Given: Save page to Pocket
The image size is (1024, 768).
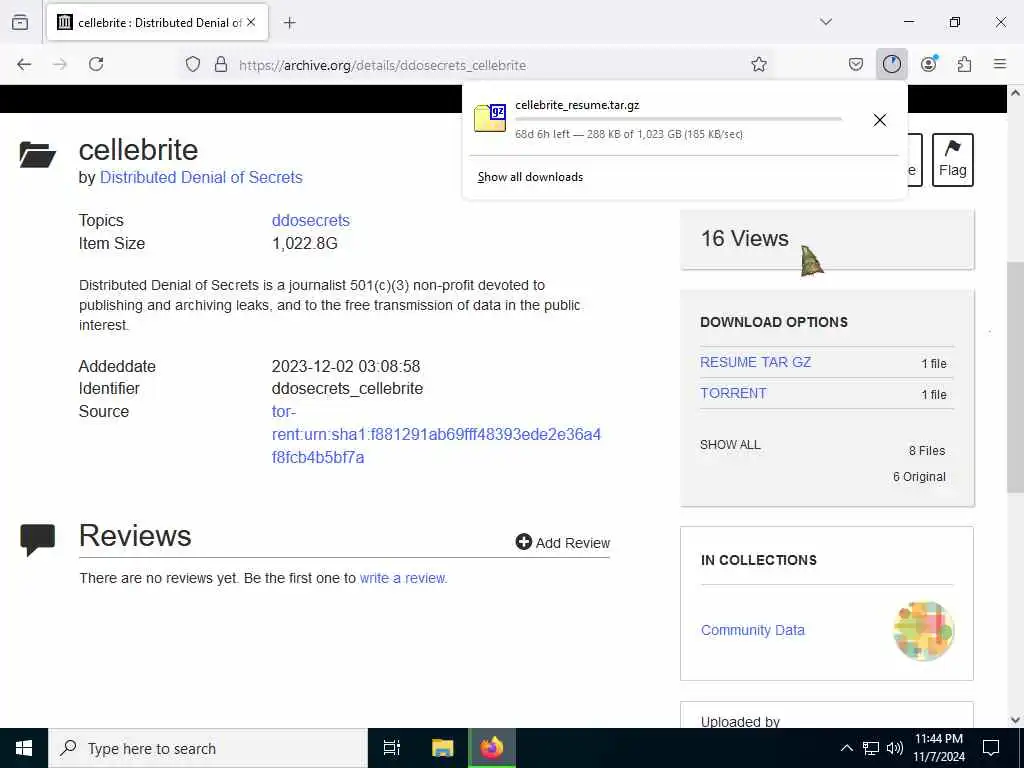Looking at the screenshot, I should [x=856, y=64].
